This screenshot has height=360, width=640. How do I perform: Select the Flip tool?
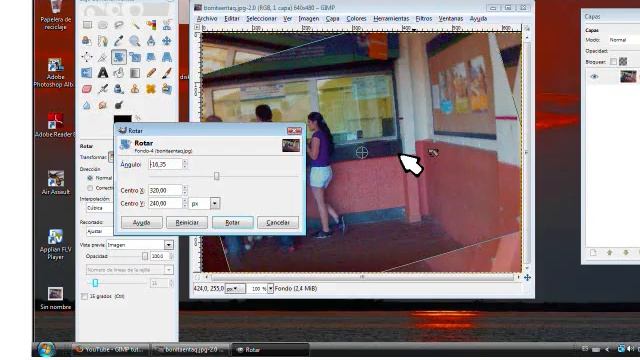coord(87,73)
